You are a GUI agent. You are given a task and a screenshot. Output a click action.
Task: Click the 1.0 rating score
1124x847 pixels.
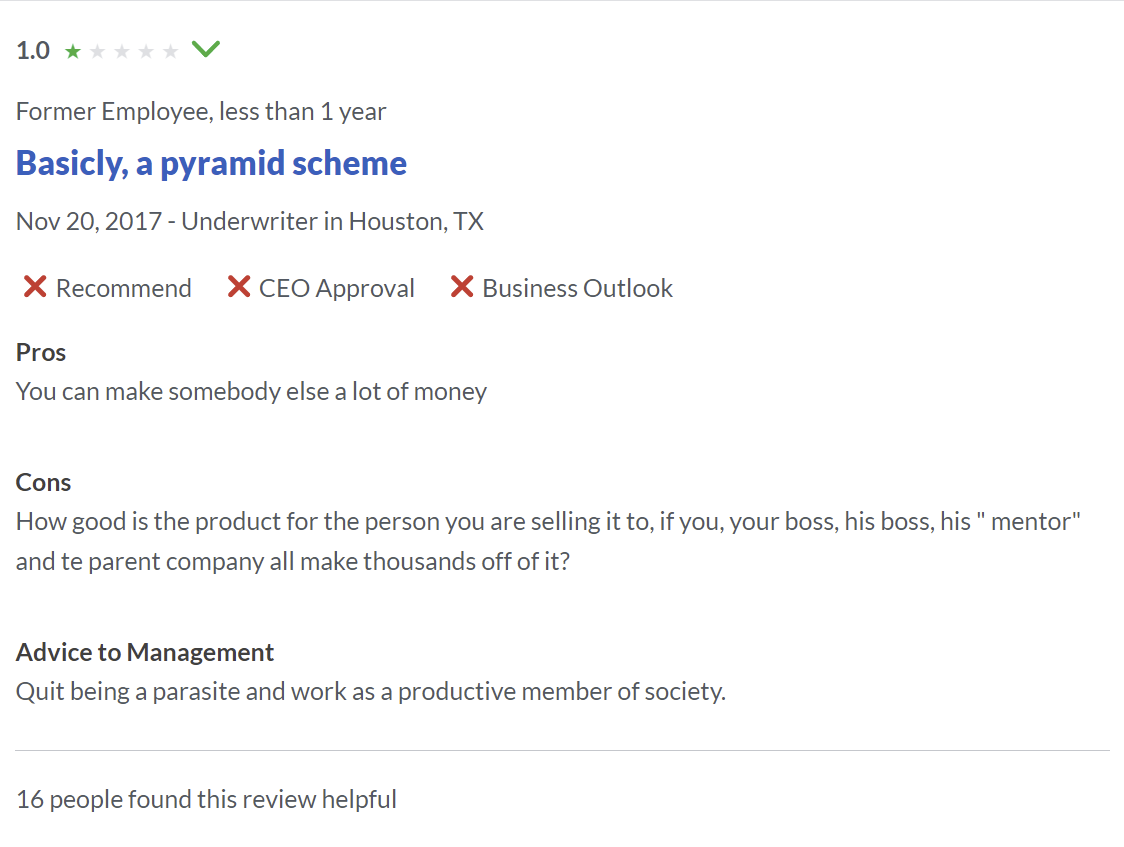tap(33, 51)
